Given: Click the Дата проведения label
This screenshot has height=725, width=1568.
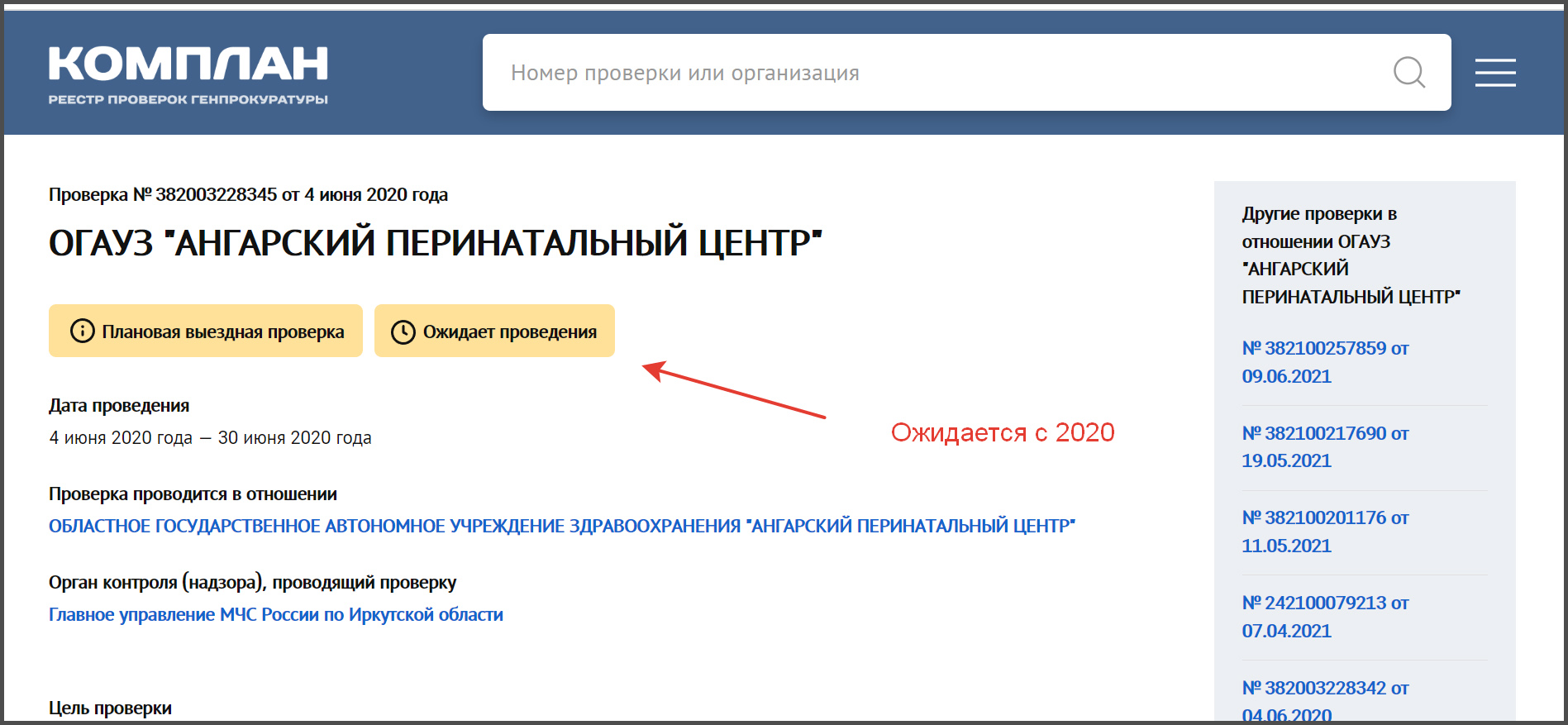Looking at the screenshot, I should [119, 405].
